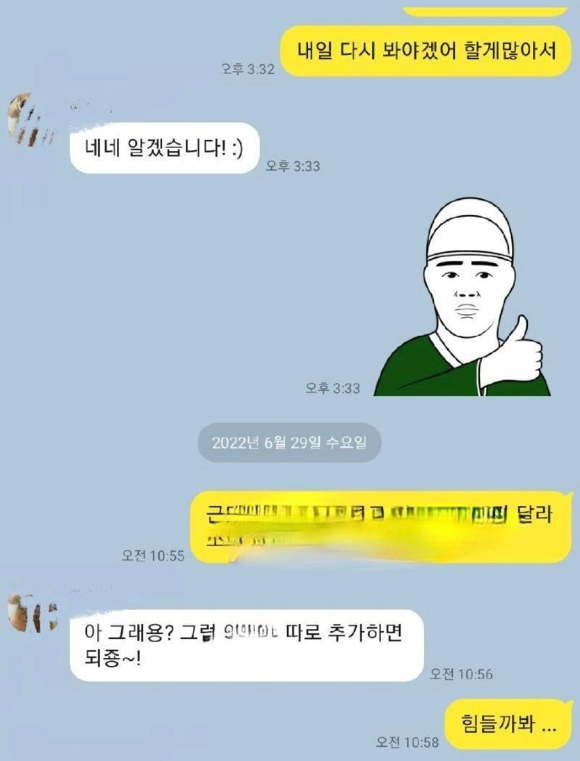Open the profile picture beside 네네 알겠습니다 message
Screen dimensions: 580x761
(30, 119)
